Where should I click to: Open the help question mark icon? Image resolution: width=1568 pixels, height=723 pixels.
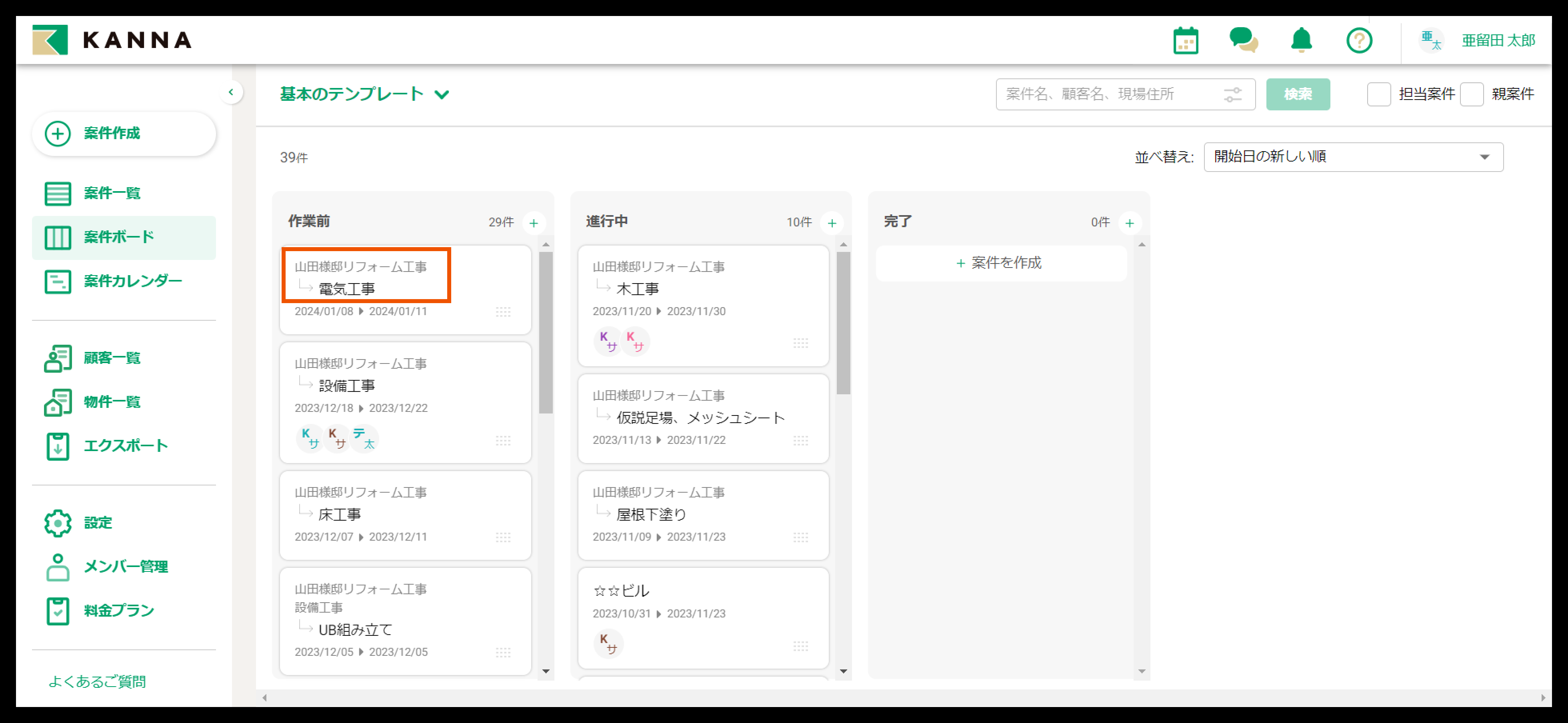(1359, 41)
